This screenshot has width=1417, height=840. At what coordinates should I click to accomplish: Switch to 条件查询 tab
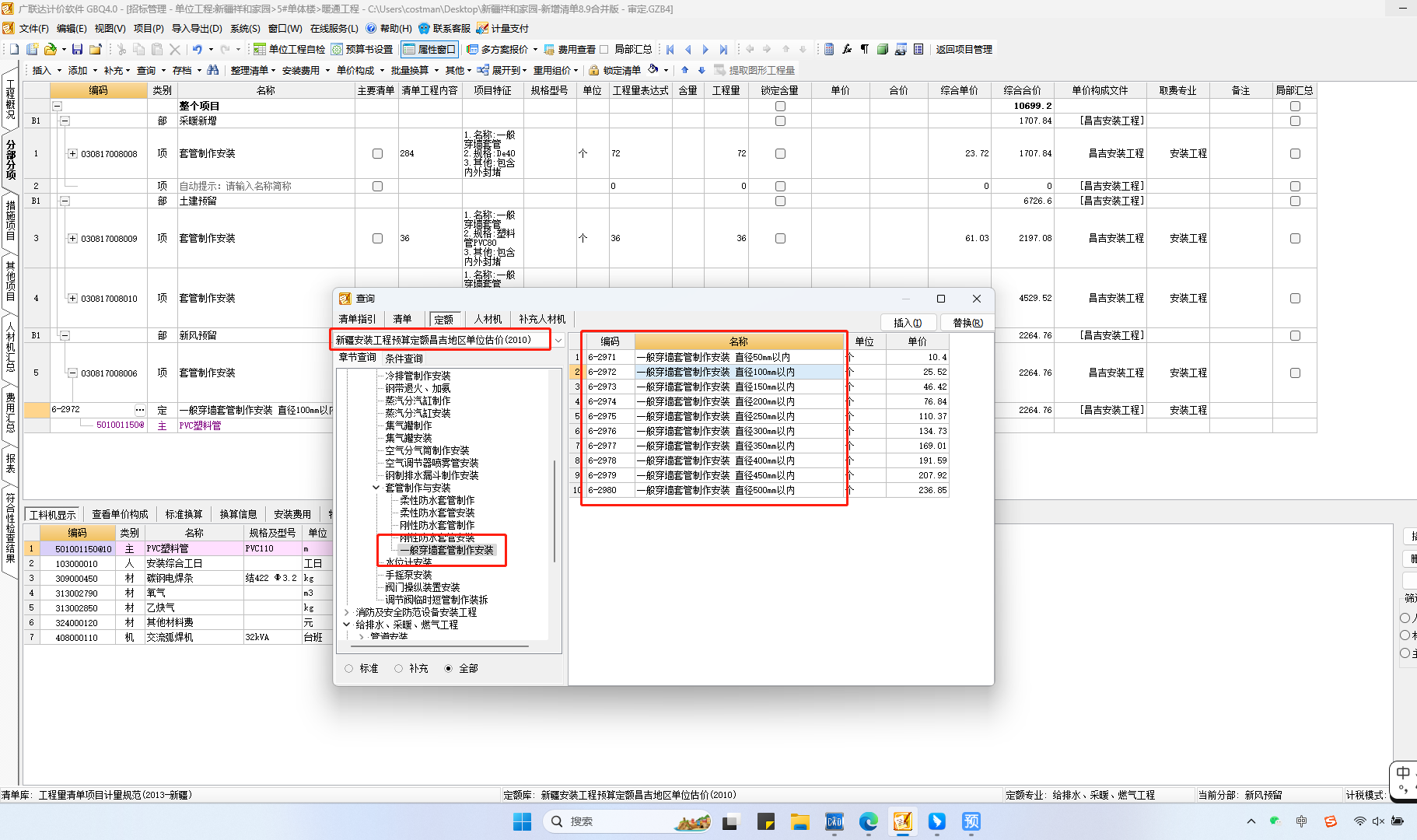tap(404, 359)
